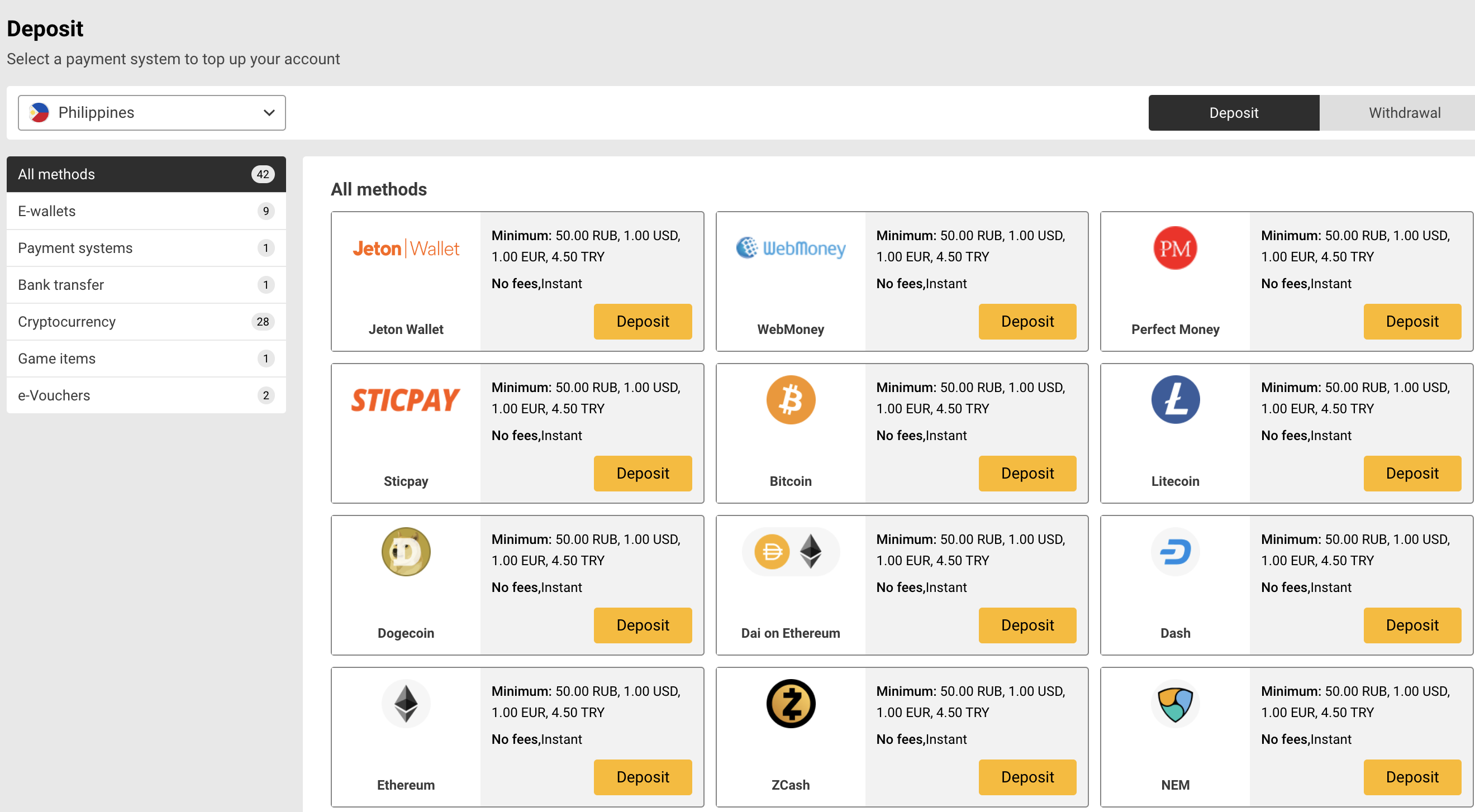1475x812 pixels.
Task: Click the Perfect Money PM icon
Action: (1175, 248)
